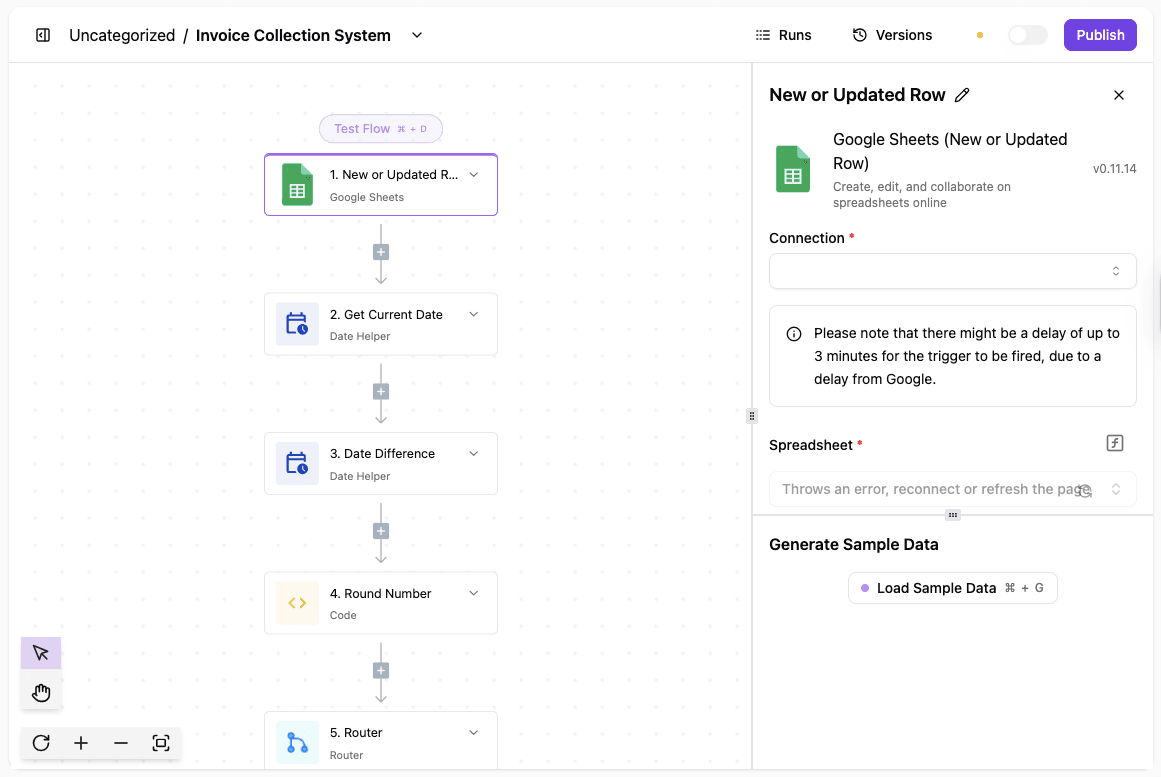Rename step with the pencil icon
The image size is (1161, 777).
[x=962, y=94]
